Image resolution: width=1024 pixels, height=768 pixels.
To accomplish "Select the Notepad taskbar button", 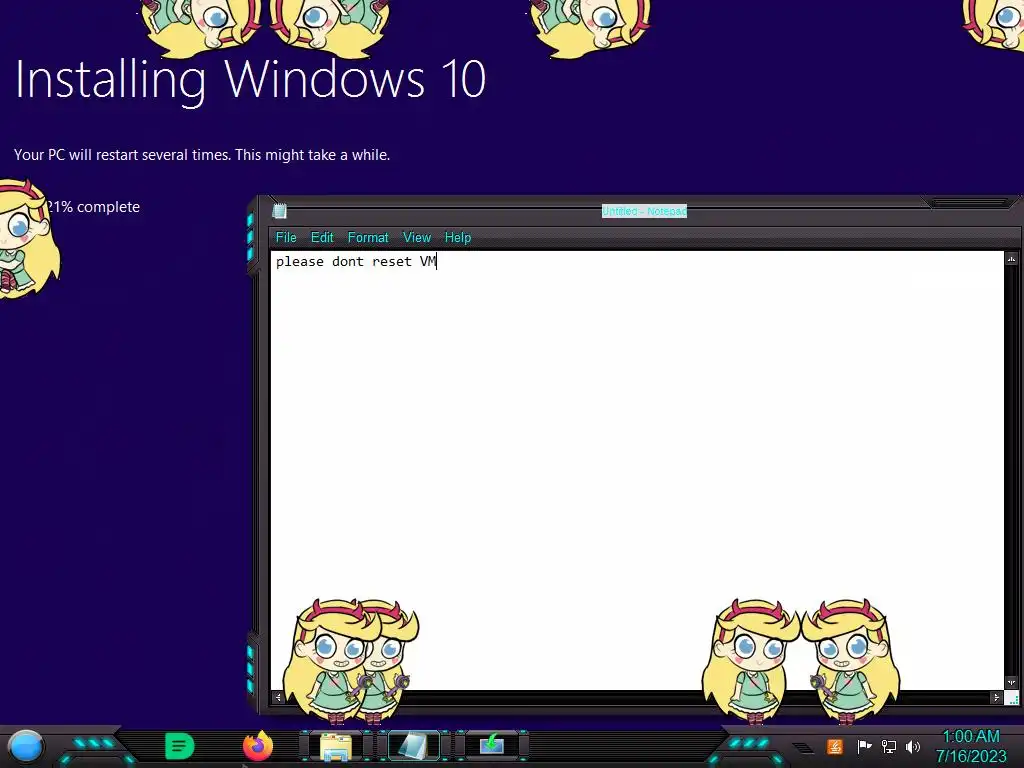I will [413, 746].
